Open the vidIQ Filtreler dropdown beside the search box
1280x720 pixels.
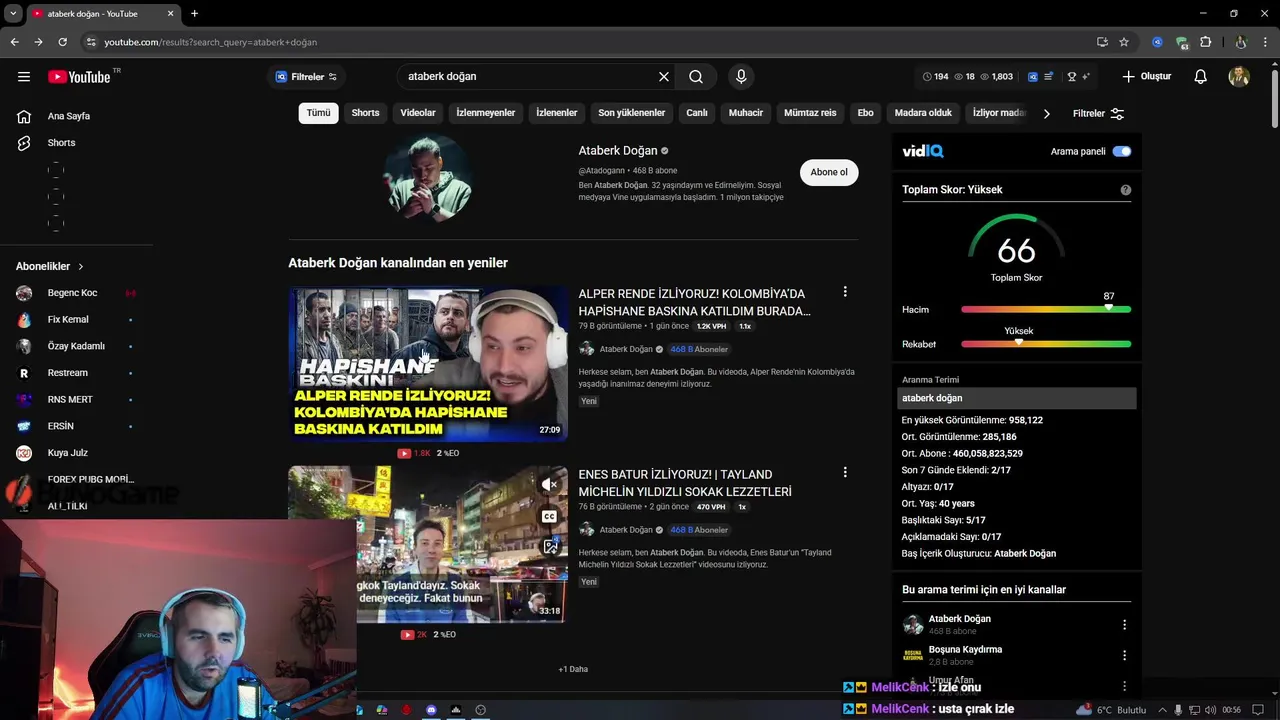click(x=307, y=77)
